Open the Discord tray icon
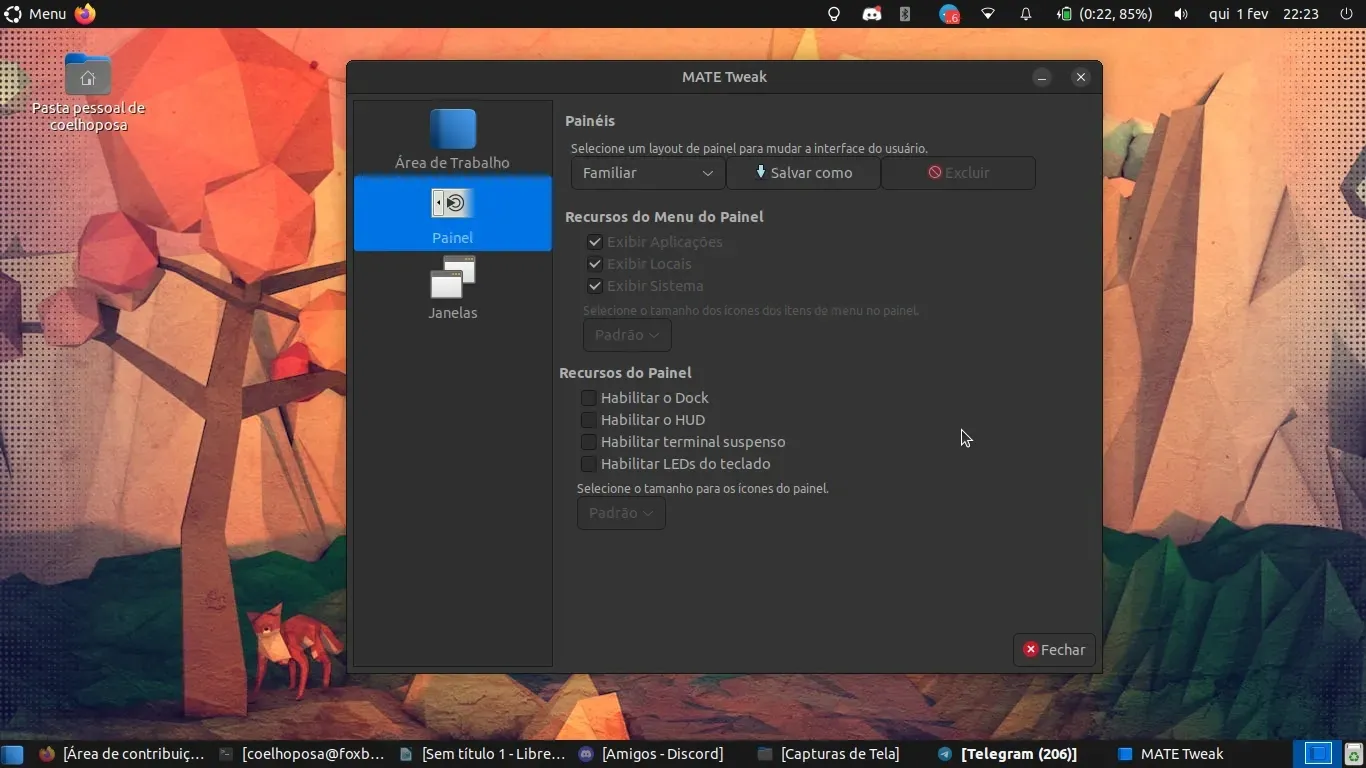Screen dimensions: 1366x768 872,14
